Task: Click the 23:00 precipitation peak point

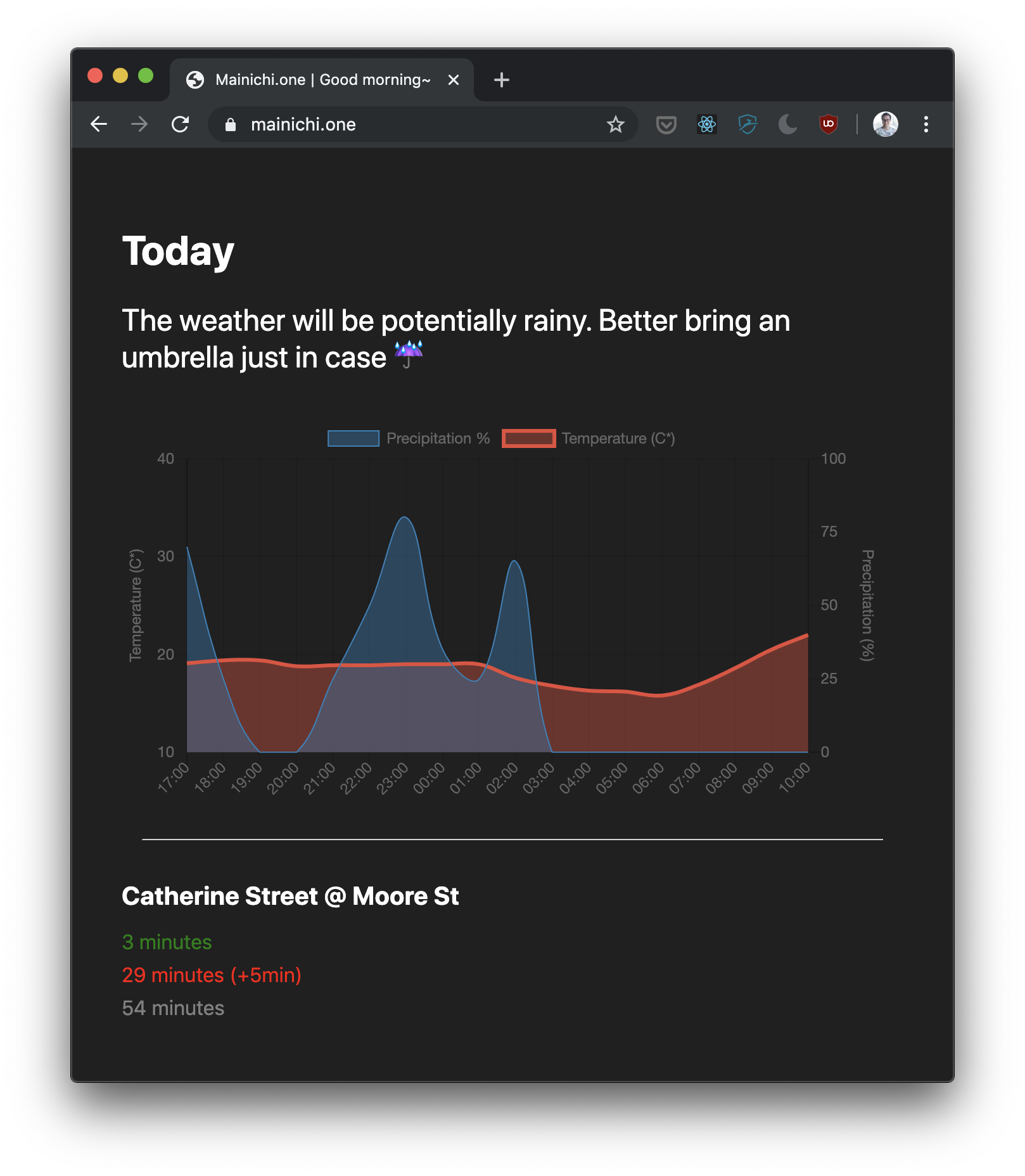Action: [x=405, y=517]
